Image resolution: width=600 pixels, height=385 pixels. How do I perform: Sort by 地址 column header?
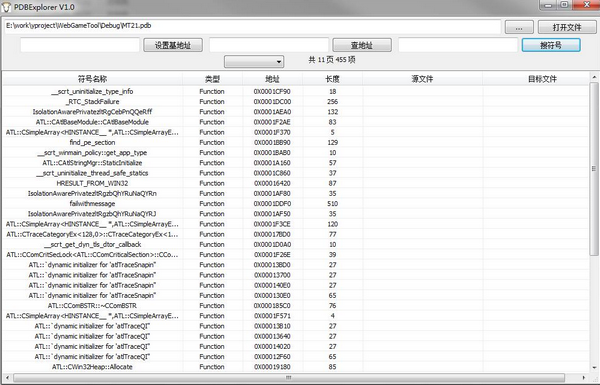click(272, 79)
